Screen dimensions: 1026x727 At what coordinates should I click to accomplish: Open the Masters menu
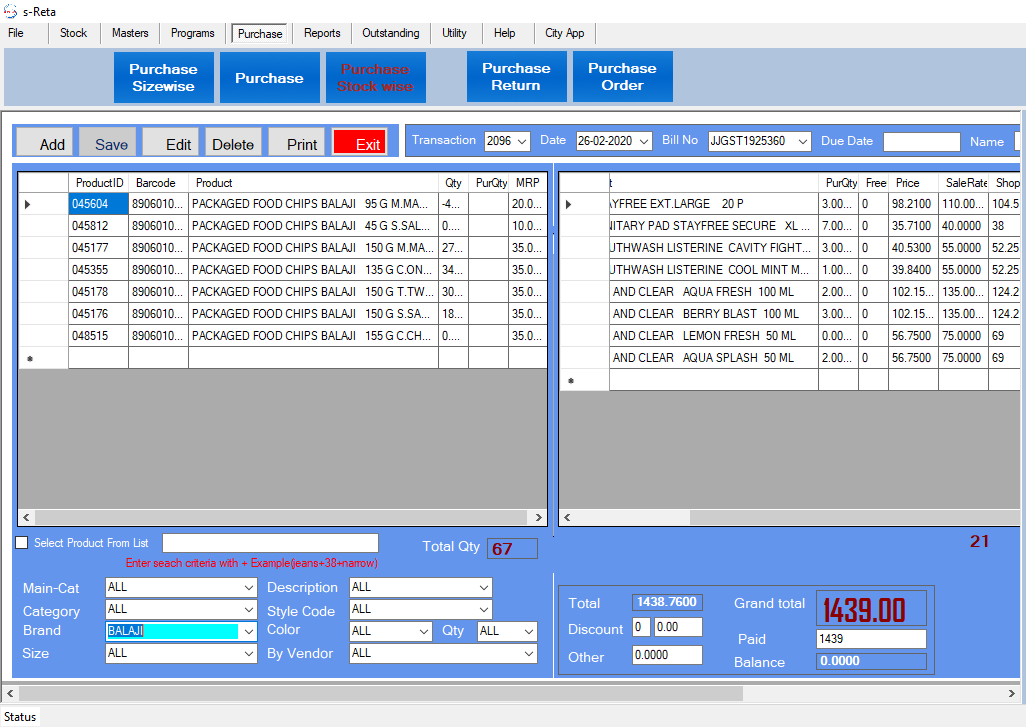coord(130,33)
